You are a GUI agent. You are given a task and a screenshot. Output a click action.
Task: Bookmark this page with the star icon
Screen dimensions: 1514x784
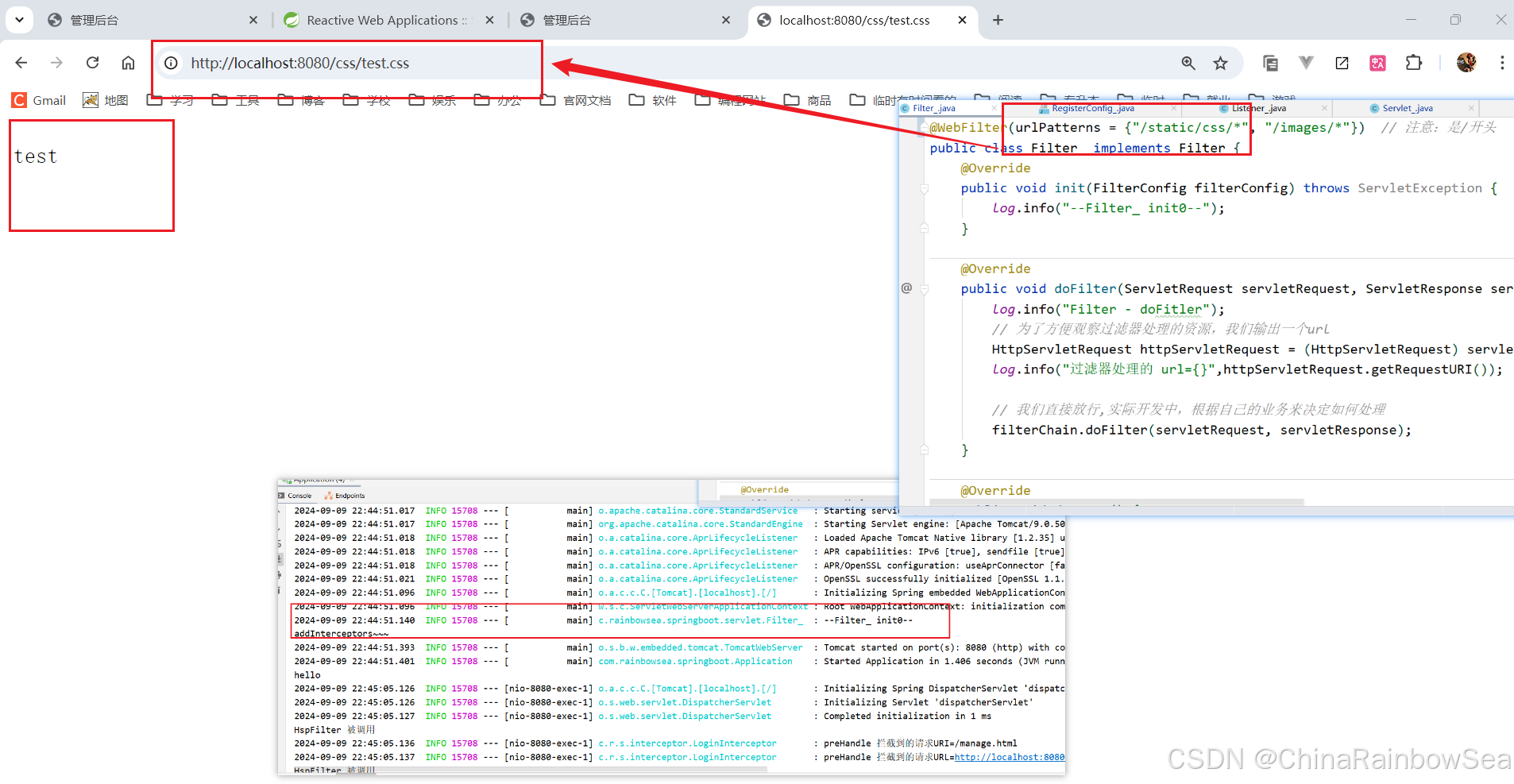click(1221, 63)
